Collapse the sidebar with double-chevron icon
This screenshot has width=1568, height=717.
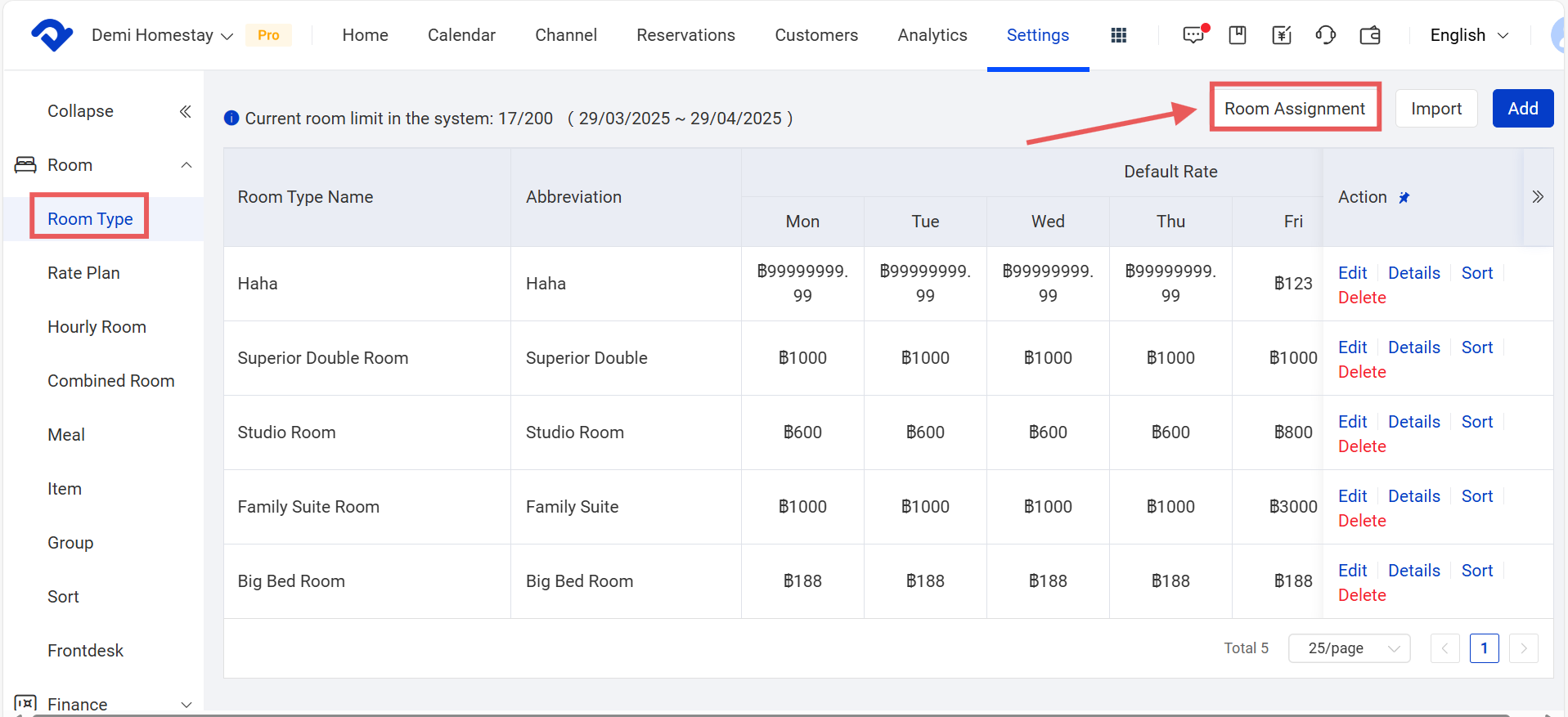click(186, 111)
